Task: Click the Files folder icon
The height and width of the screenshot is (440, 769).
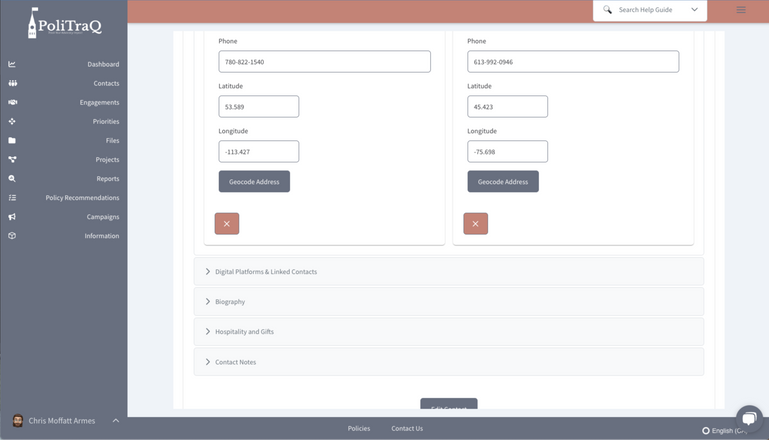Action: 12,141
